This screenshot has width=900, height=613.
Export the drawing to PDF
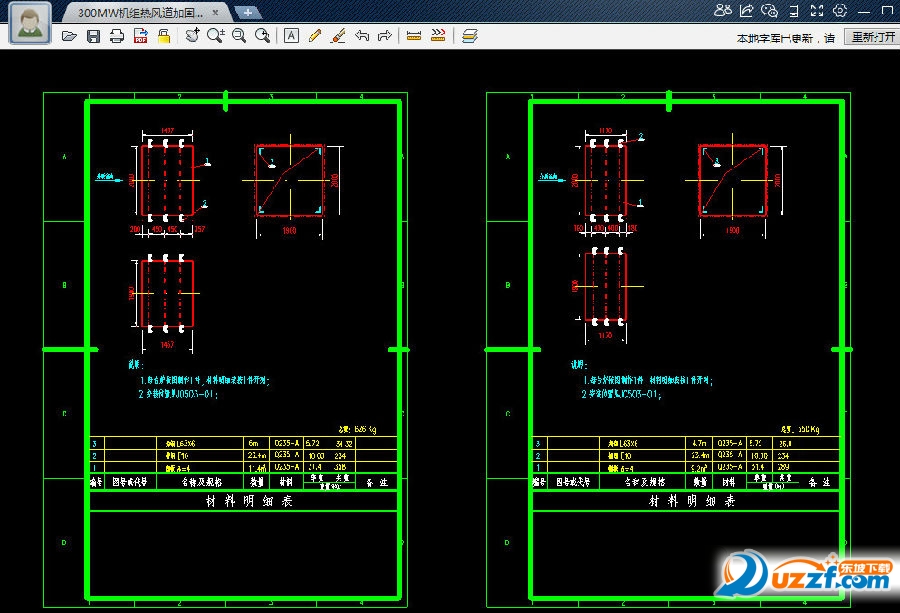(x=140, y=36)
